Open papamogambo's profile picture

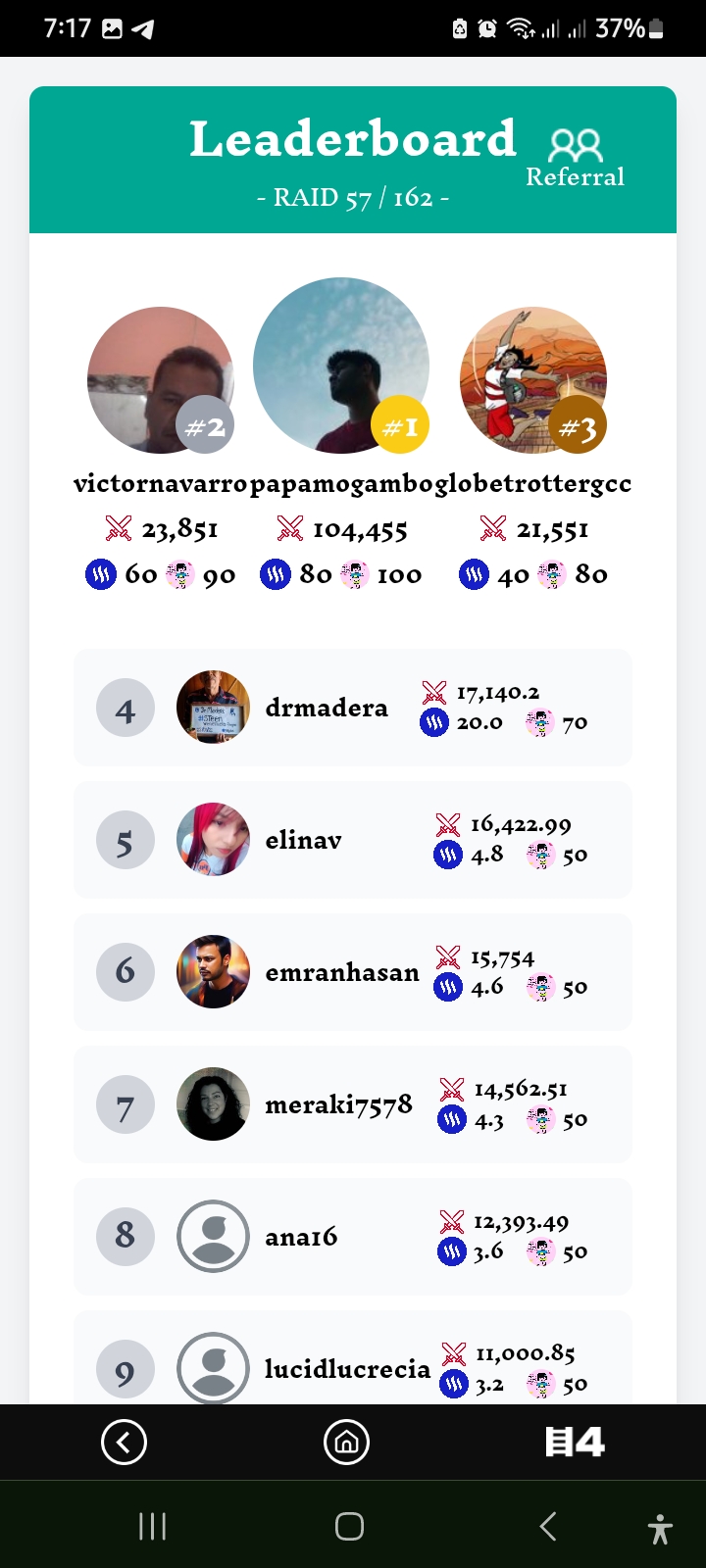pyautogui.click(x=341, y=366)
